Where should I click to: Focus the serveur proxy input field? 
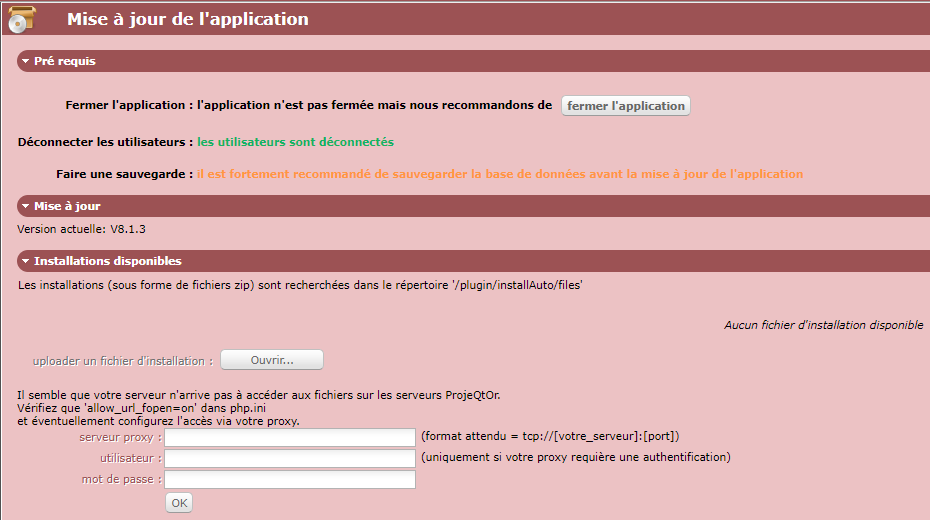point(290,438)
